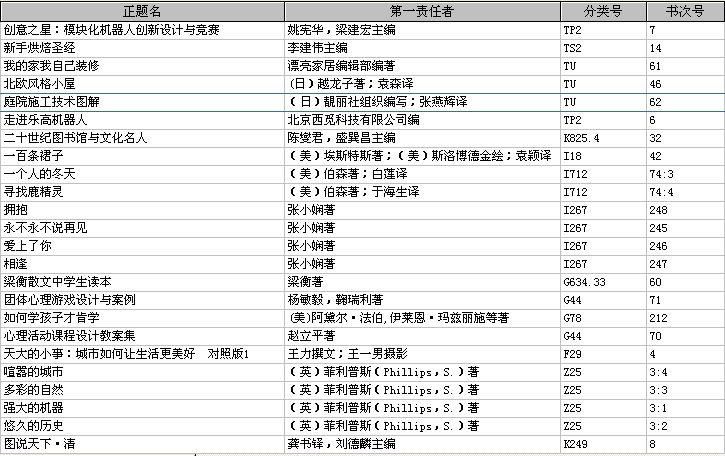Select book number cell 212
This screenshot has height=456, width=725.
click(x=685, y=319)
